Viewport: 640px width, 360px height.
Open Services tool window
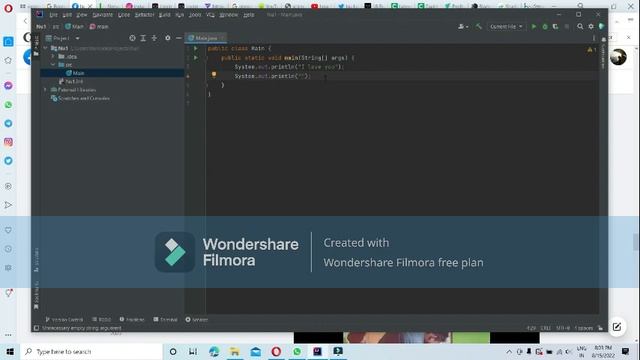tap(197, 320)
